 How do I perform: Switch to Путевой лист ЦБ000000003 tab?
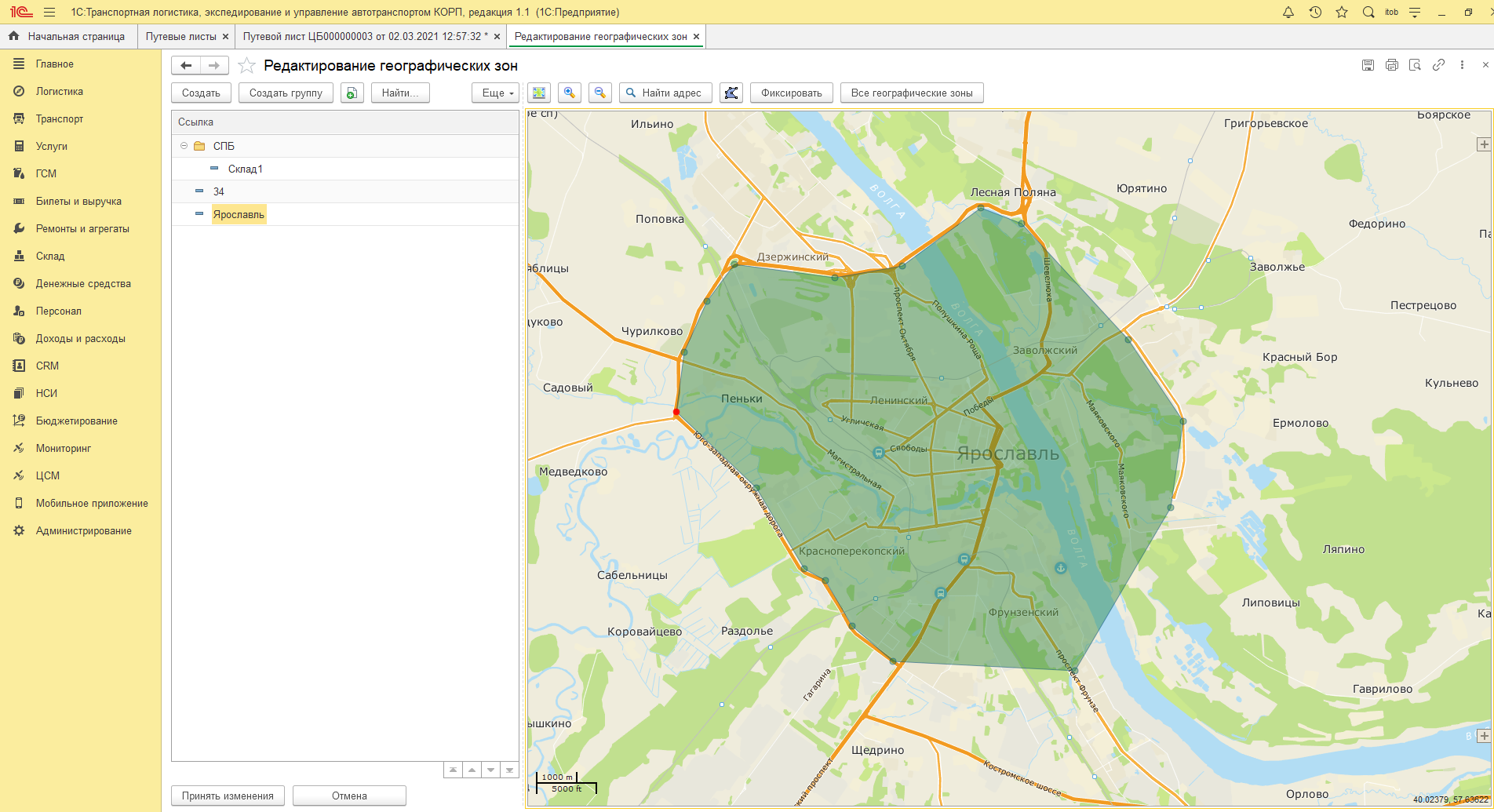tap(365, 36)
